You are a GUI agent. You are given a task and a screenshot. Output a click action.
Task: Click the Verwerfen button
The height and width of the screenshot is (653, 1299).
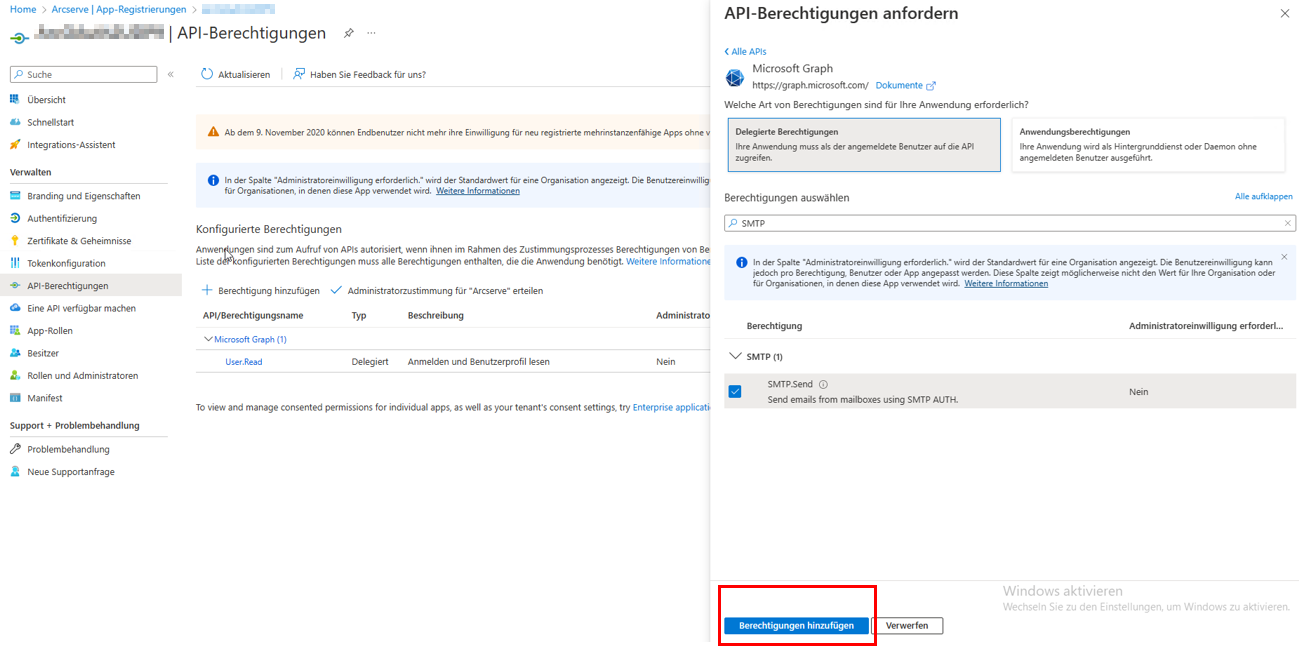point(907,626)
